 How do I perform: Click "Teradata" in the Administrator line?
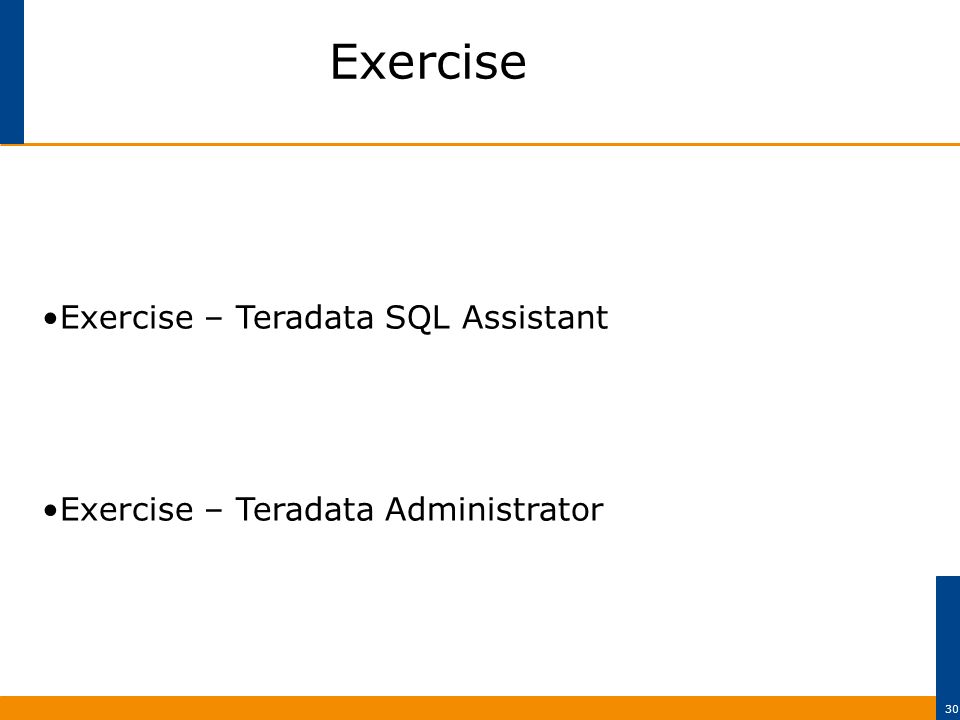click(x=304, y=509)
